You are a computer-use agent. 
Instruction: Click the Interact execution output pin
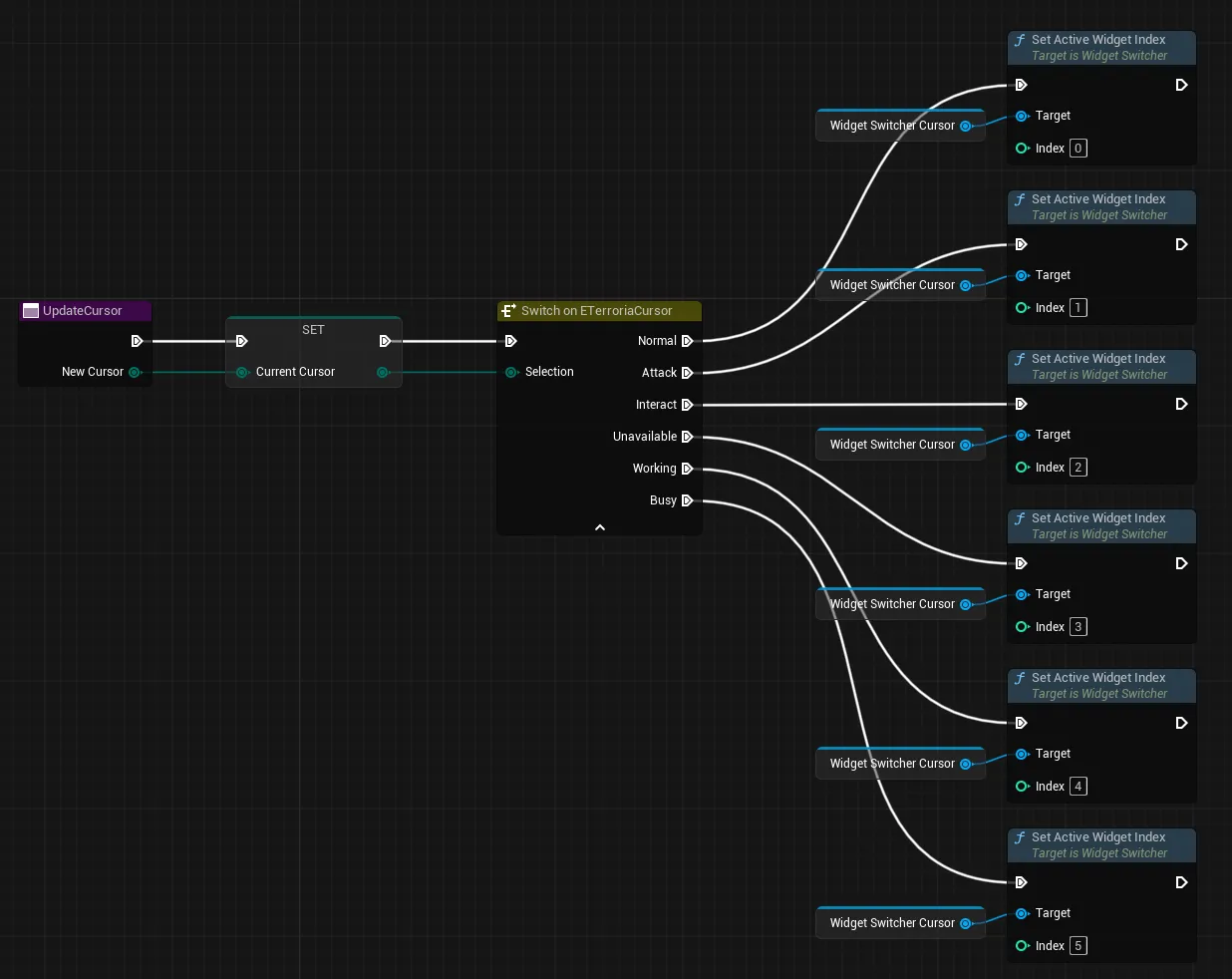tap(687, 405)
